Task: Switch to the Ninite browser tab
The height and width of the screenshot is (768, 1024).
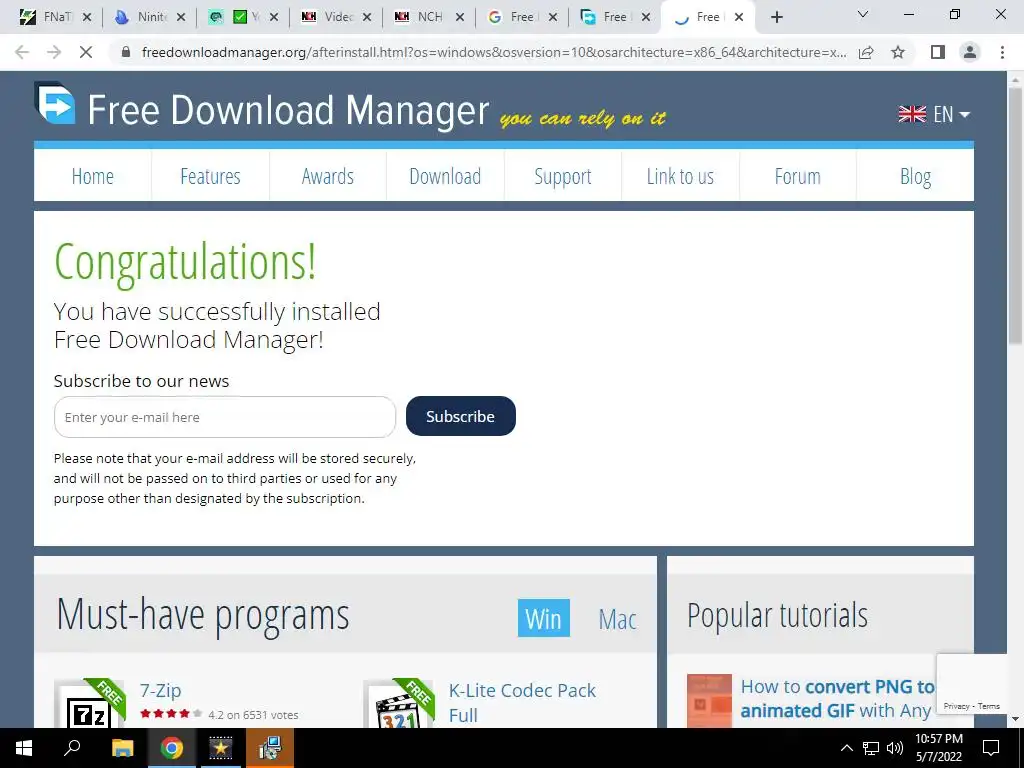Action: 150,17
